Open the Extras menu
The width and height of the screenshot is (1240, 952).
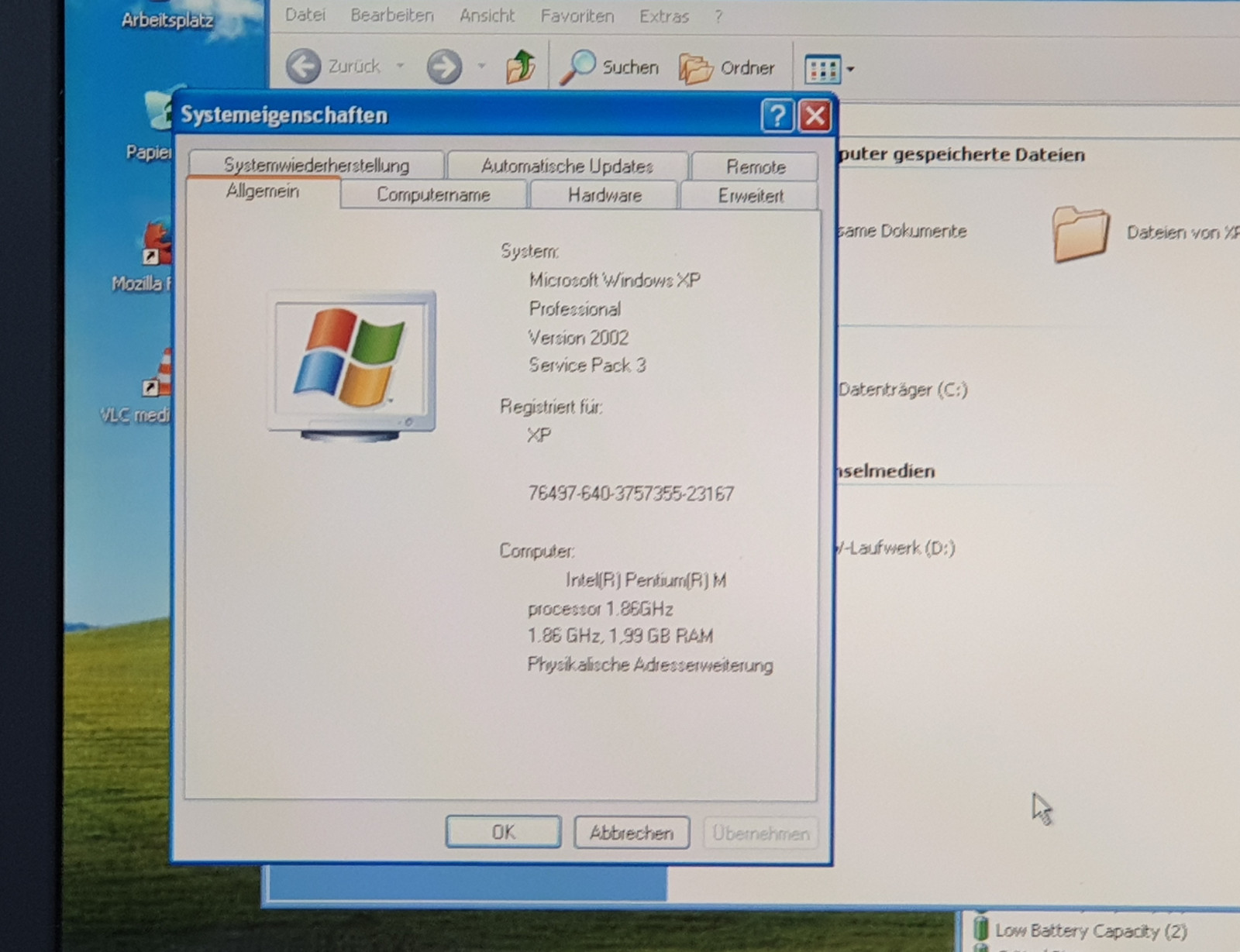pyautogui.click(x=663, y=16)
